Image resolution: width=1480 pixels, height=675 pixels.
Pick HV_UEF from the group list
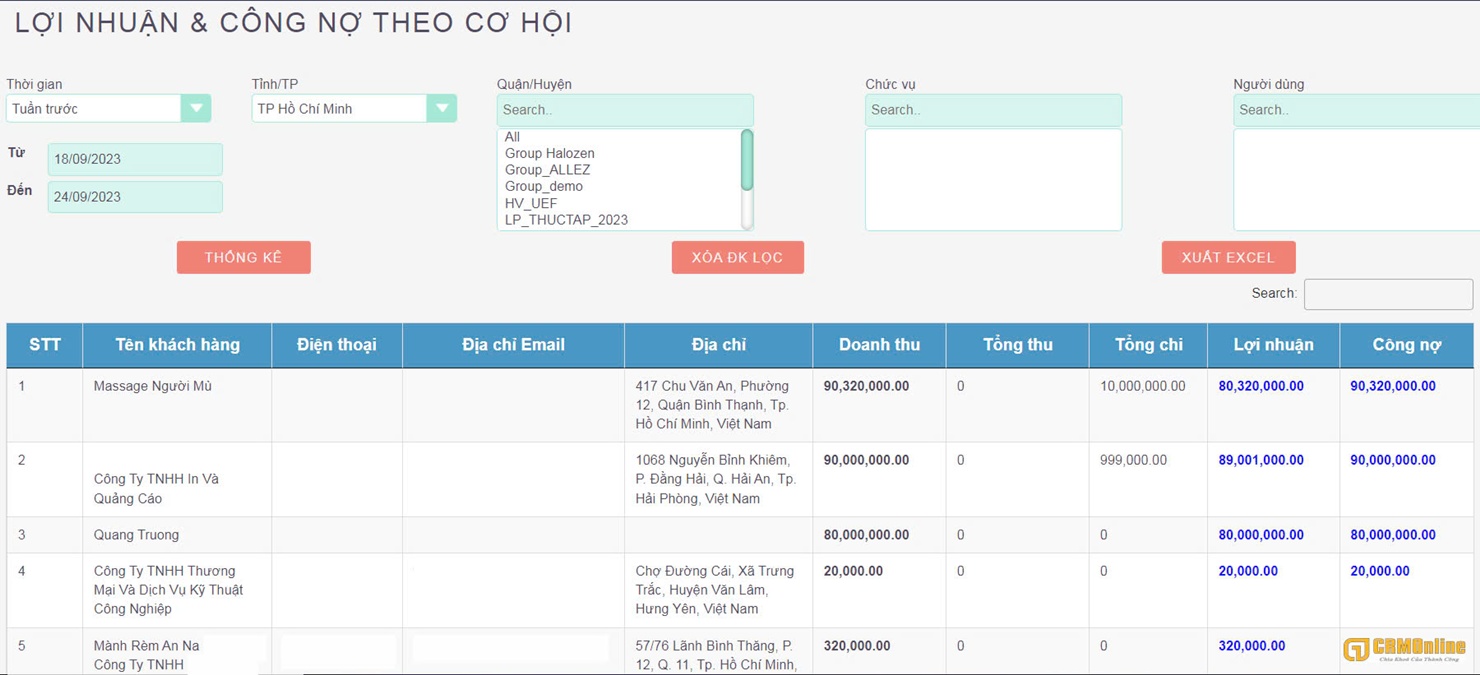click(530, 203)
